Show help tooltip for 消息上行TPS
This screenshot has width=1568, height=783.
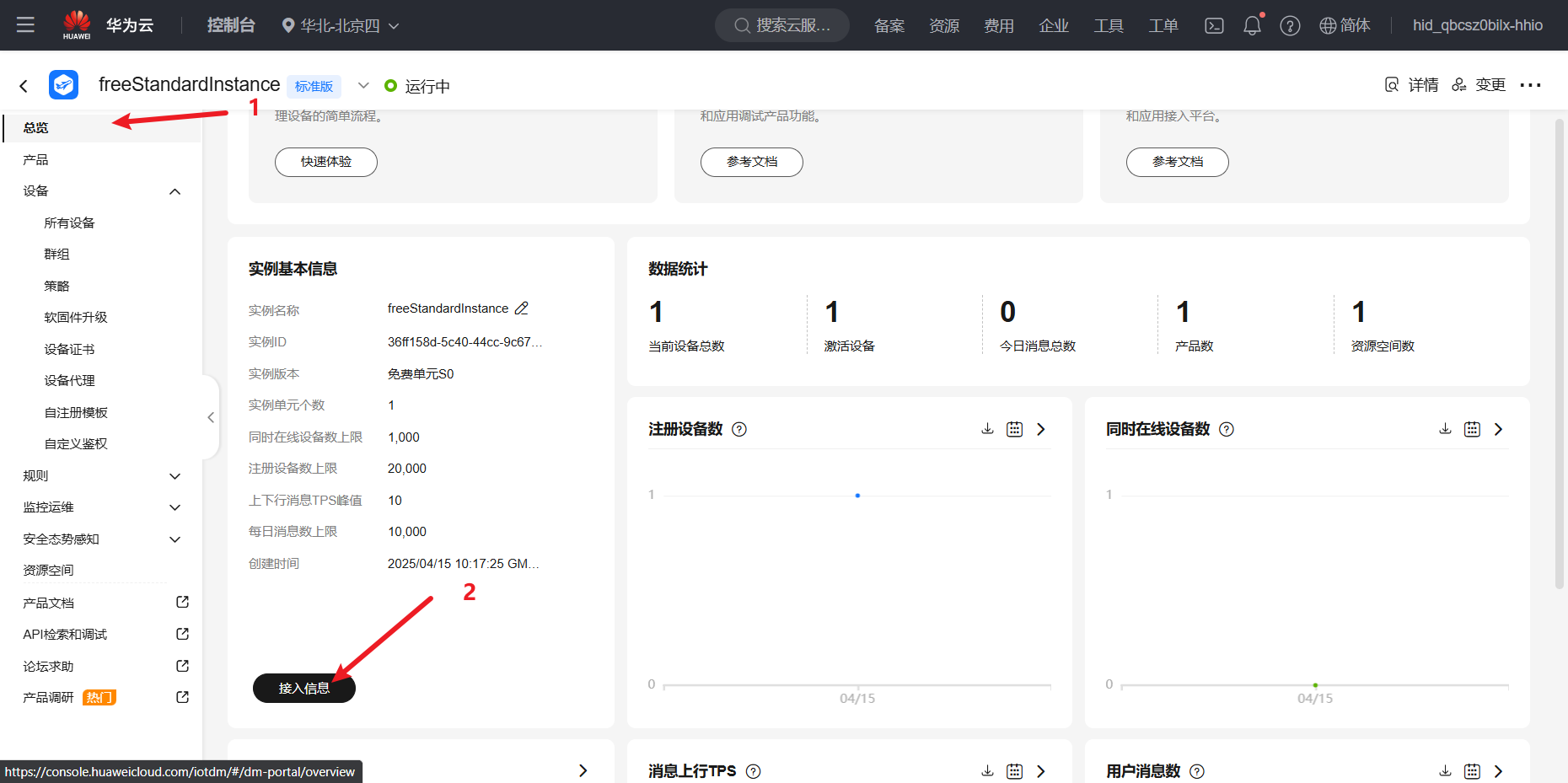click(x=754, y=771)
